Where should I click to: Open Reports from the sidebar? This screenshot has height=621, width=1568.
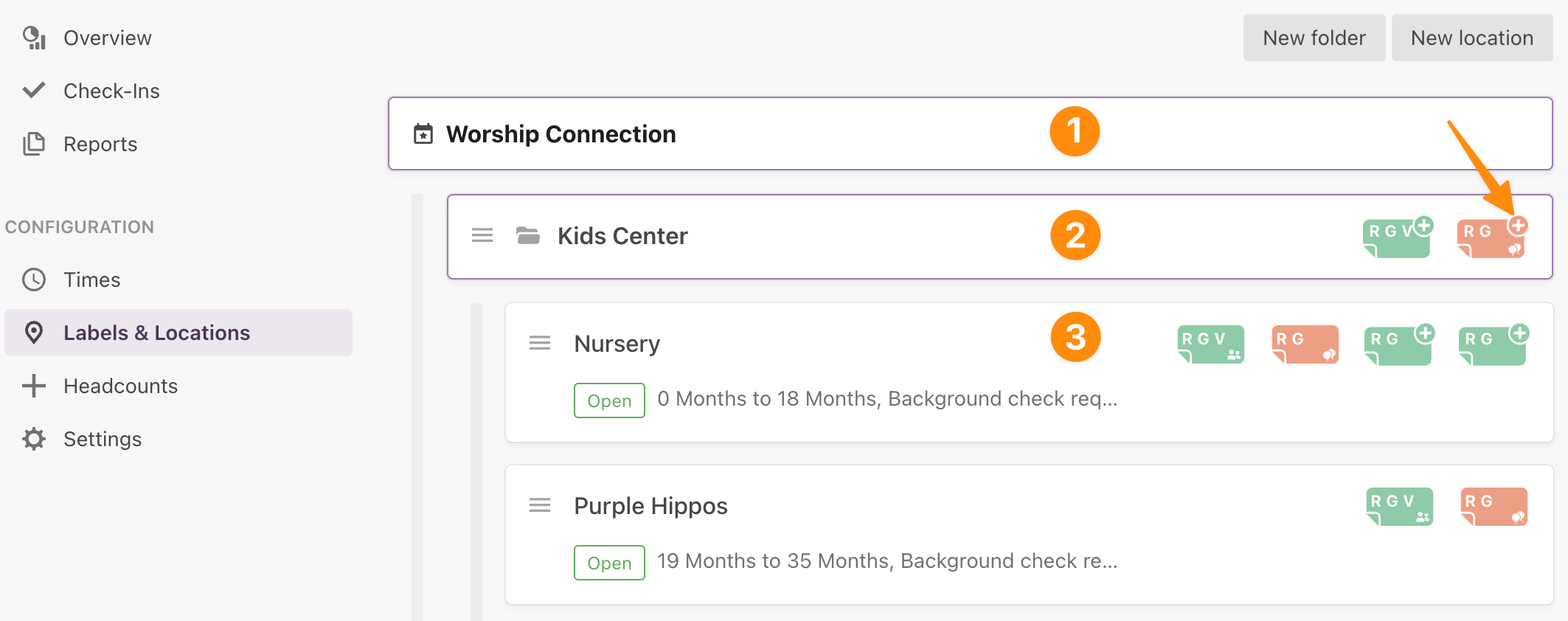coord(100,144)
